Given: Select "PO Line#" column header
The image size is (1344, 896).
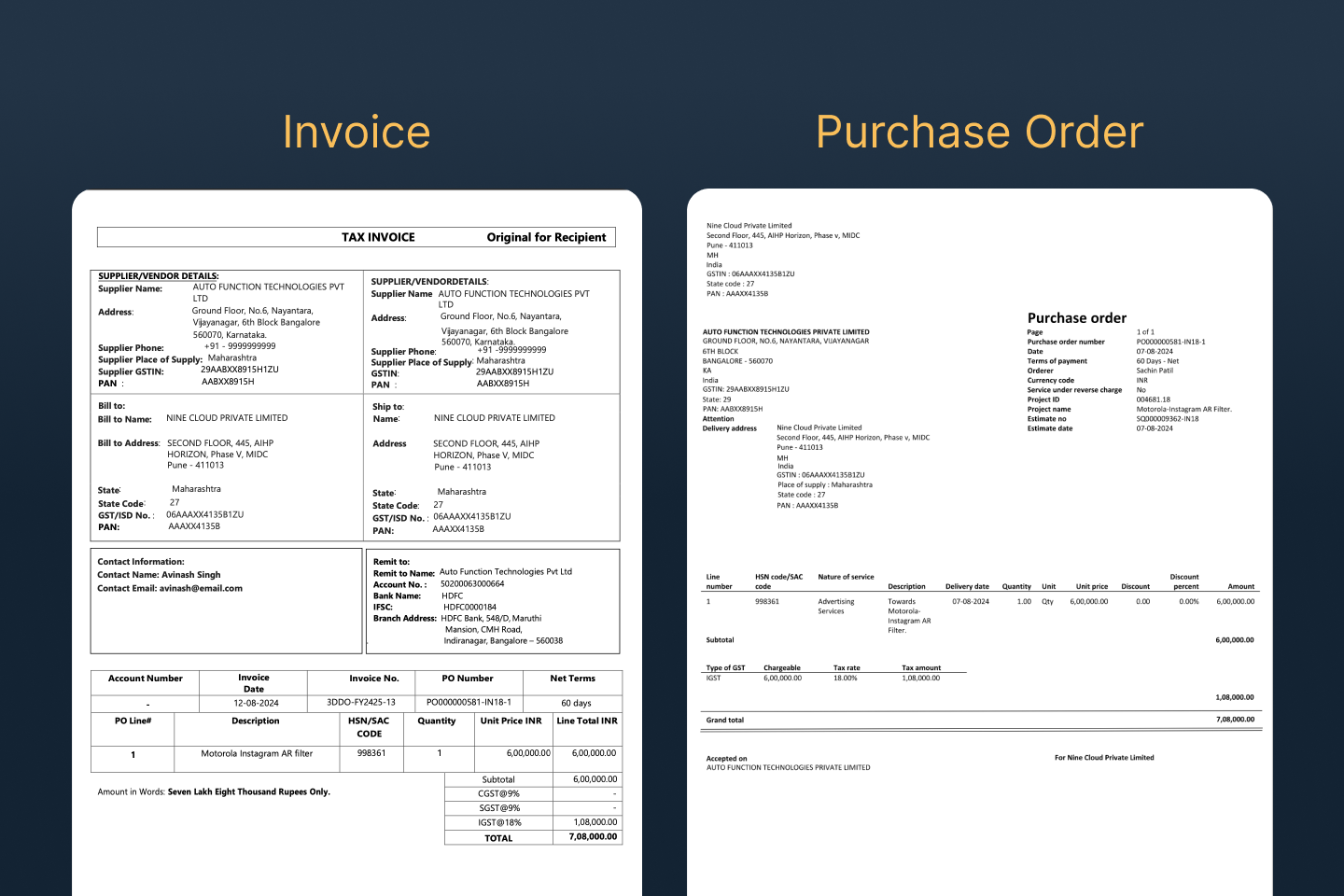Looking at the screenshot, I should tap(133, 721).
